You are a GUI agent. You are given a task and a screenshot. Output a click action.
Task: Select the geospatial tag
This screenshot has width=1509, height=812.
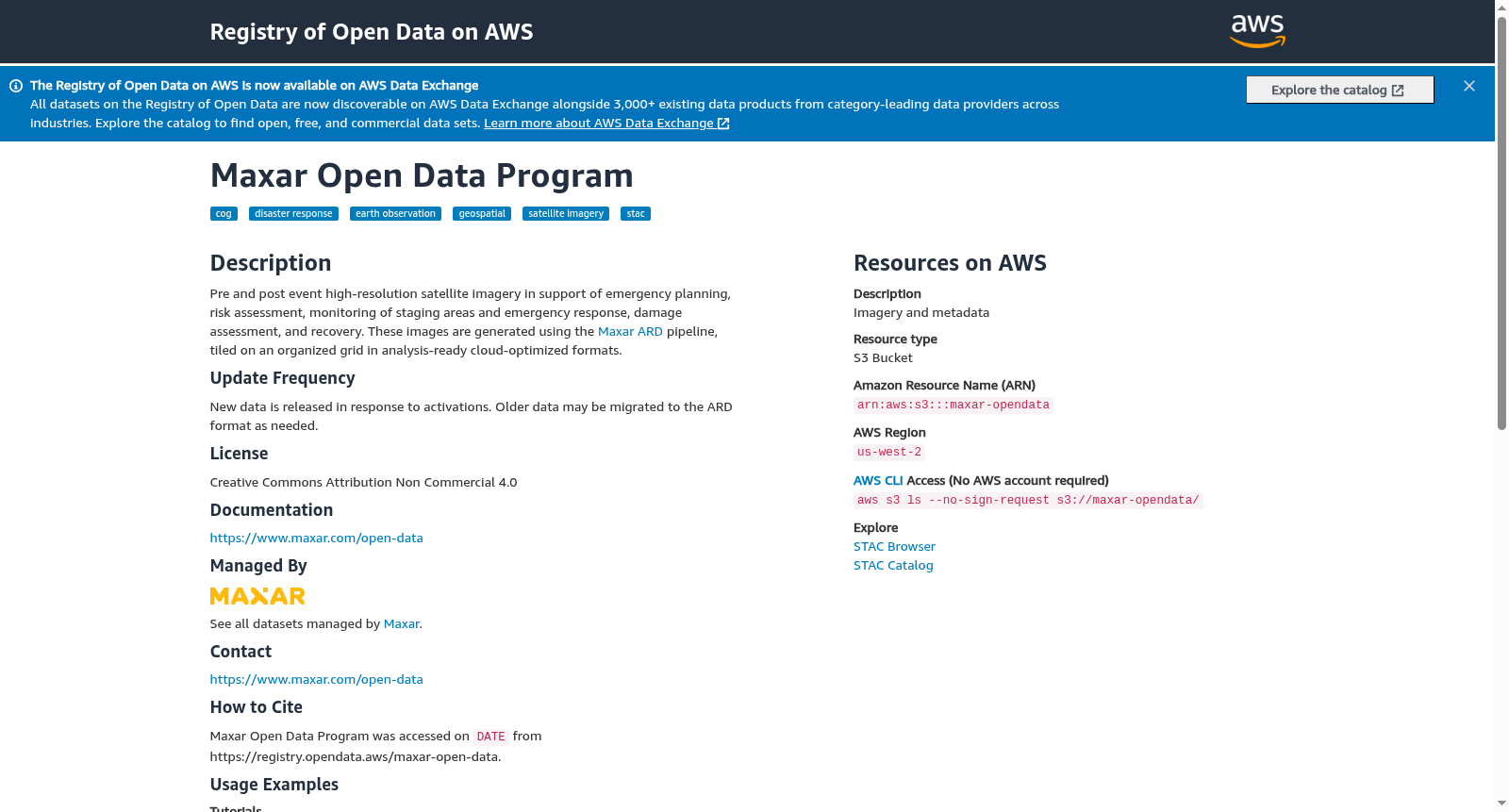[x=482, y=214]
